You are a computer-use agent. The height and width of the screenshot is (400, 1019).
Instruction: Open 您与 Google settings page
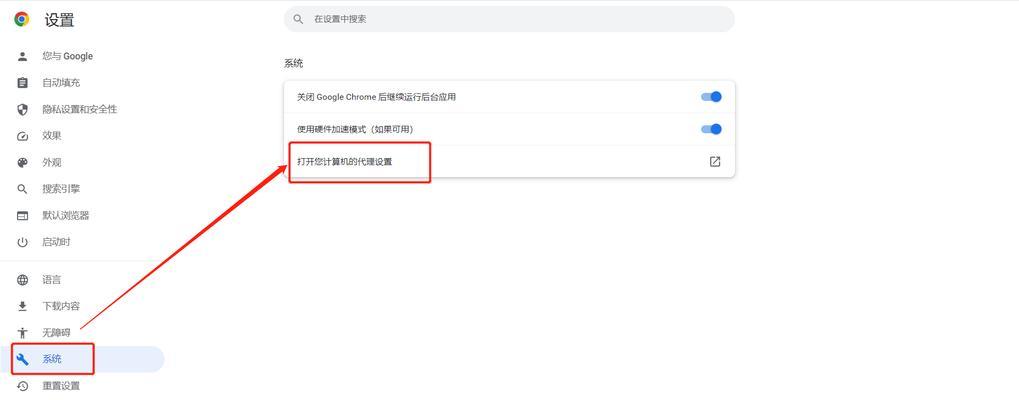tap(68, 56)
